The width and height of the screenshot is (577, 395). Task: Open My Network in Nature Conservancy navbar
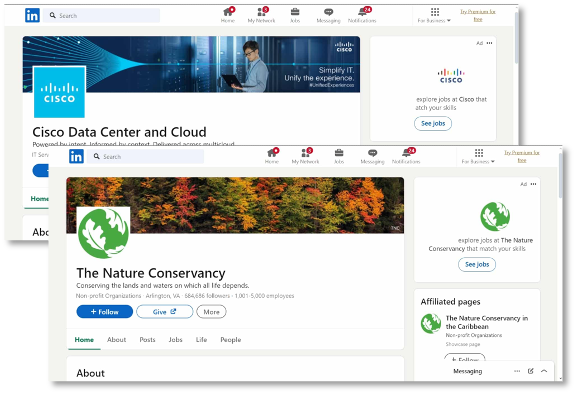click(x=305, y=156)
